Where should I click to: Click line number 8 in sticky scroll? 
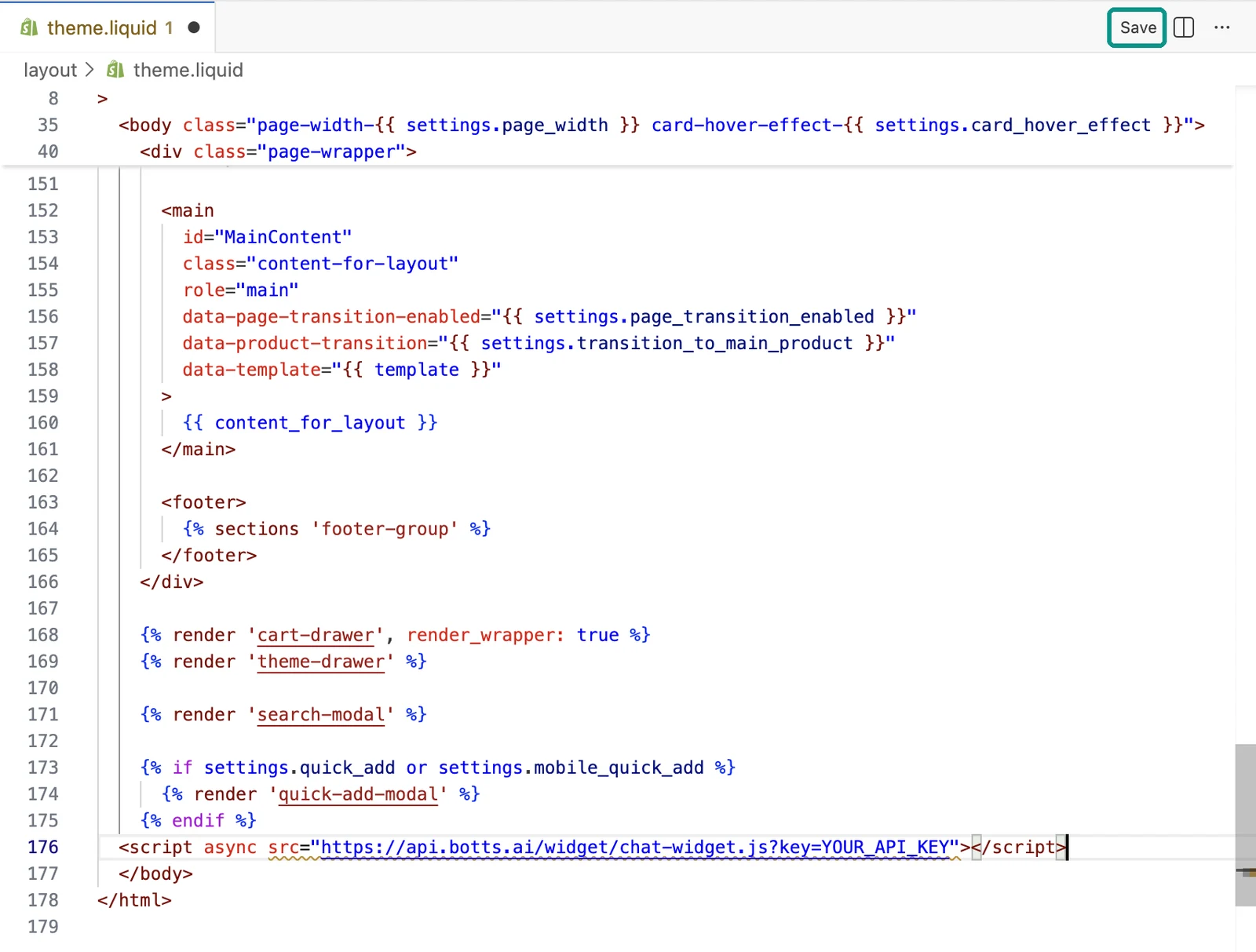[53, 99]
